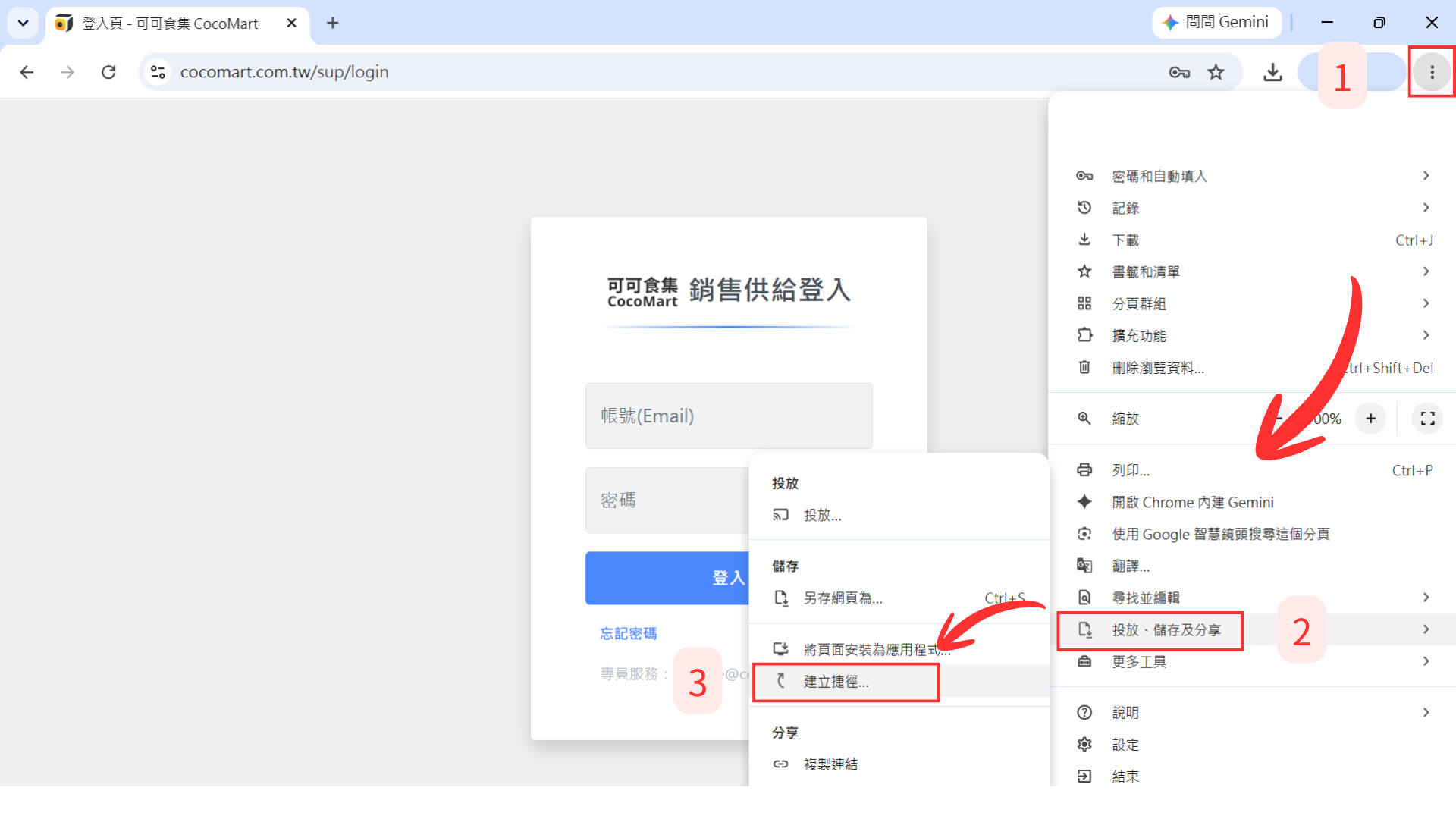Select Print menu item
The width and height of the screenshot is (1456, 819).
pos(1251,470)
